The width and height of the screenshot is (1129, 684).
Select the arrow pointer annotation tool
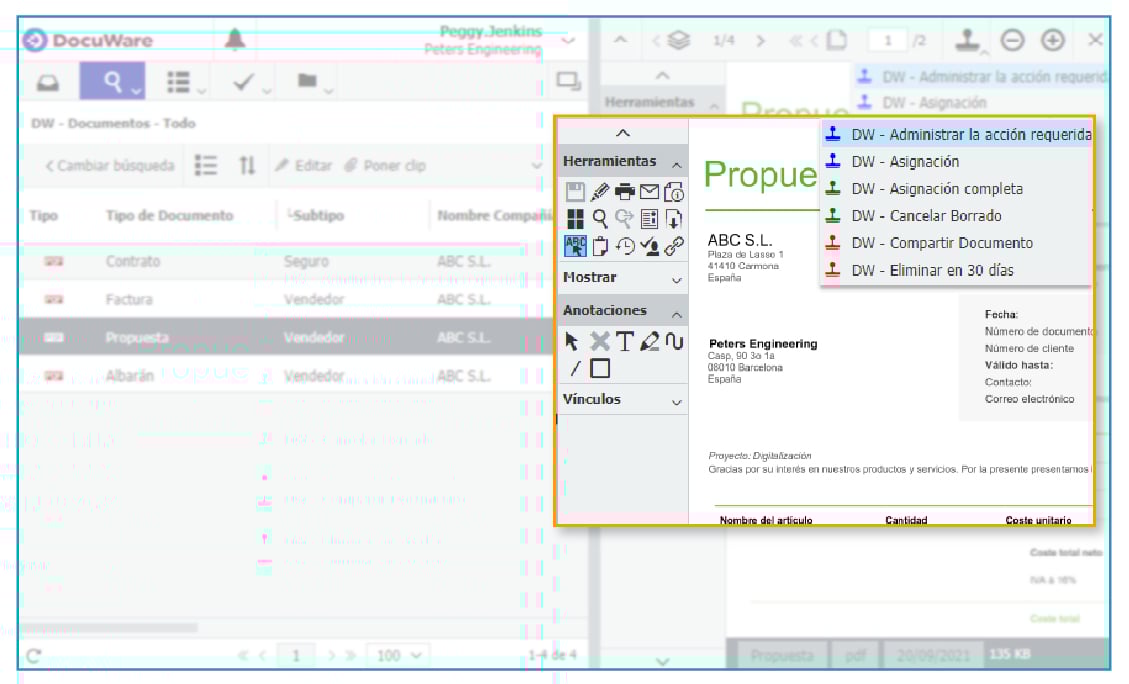(x=572, y=342)
